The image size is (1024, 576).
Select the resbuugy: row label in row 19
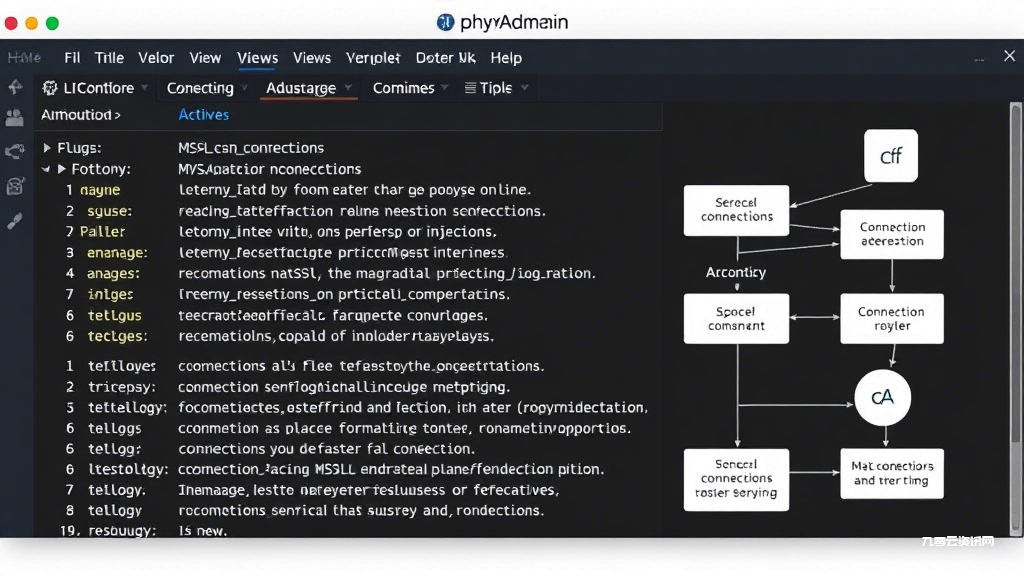pyautogui.click(x=122, y=531)
